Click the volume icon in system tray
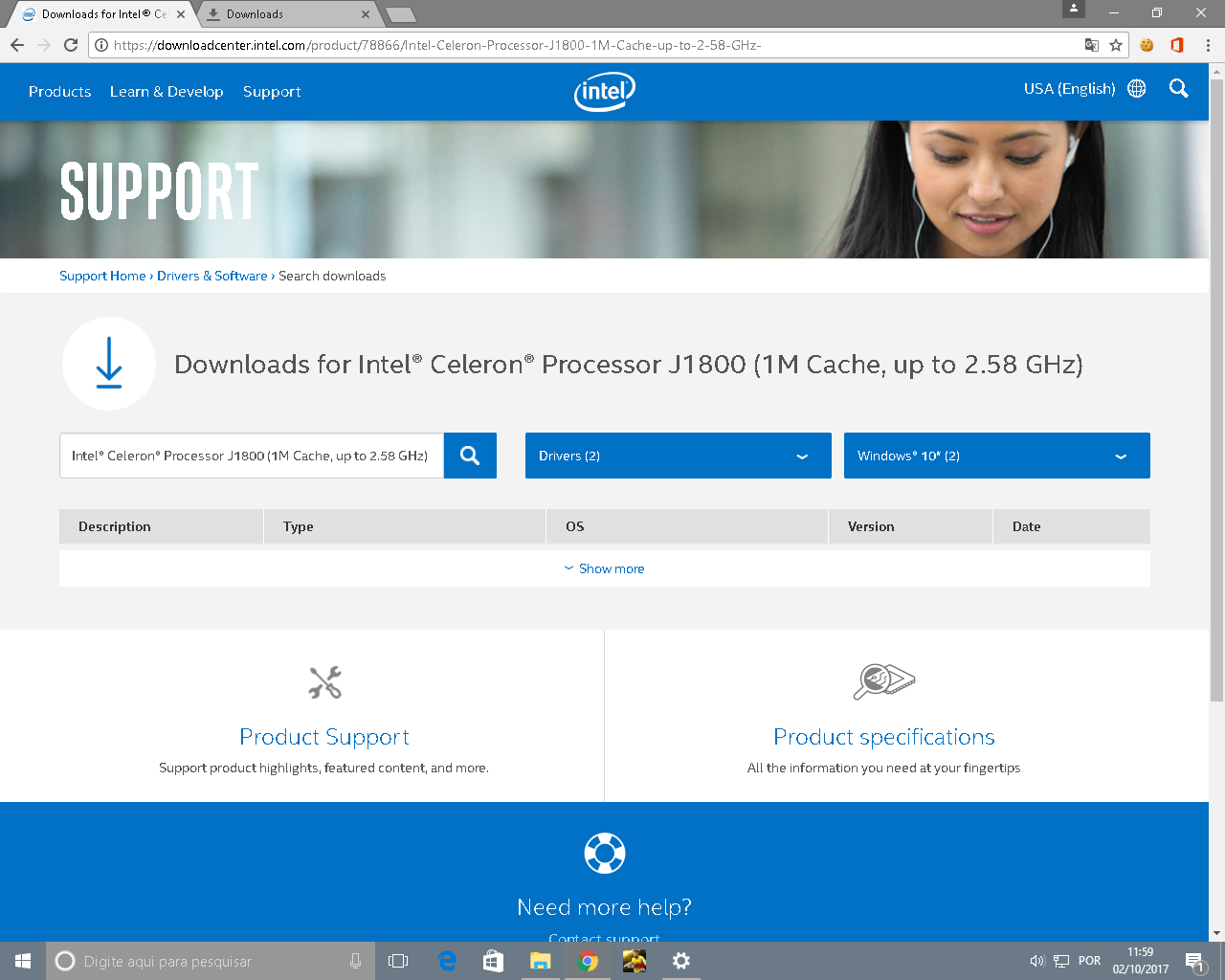This screenshot has width=1225, height=980. (x=1037, y=961)
